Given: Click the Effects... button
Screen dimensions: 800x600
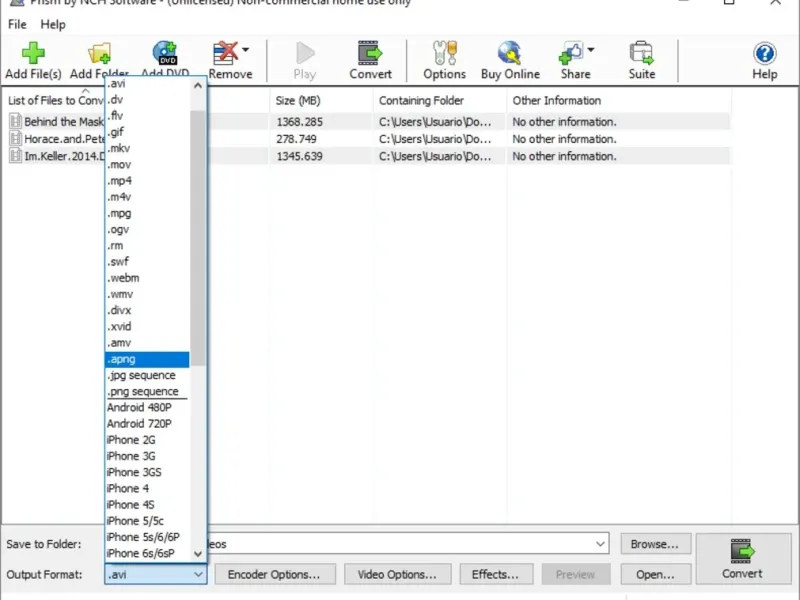Looking at the screenshot, I should click(x=496, y=574).
